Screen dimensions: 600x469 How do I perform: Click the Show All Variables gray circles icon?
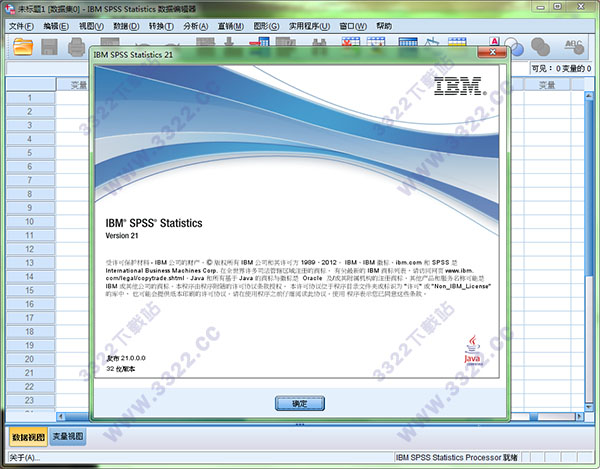click(x=541, y=47)
